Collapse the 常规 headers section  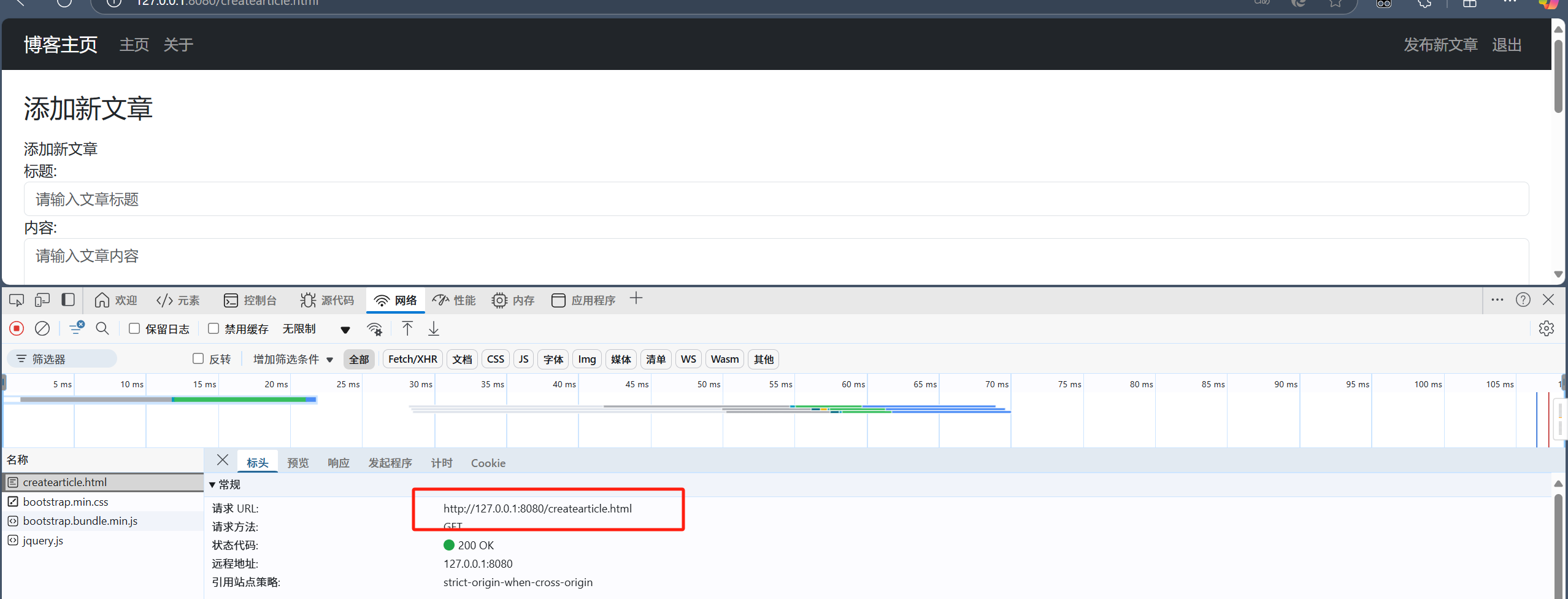coord(212,485)
